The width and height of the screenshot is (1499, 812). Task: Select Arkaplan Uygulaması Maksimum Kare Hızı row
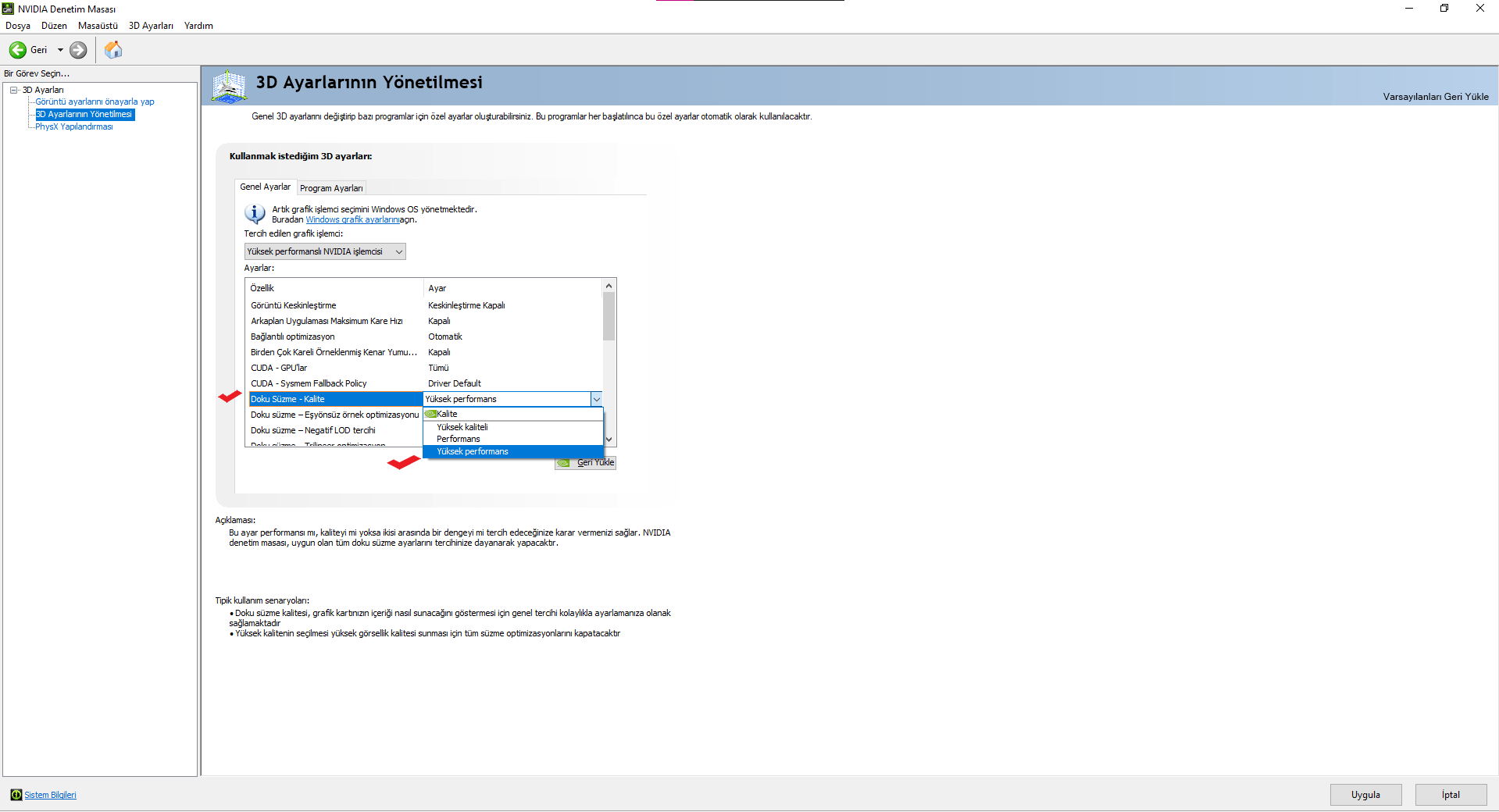pos(426,321)
